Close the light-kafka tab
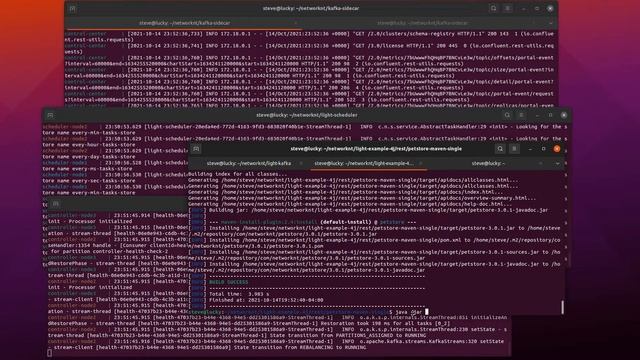640x360 pixels. pyautogui.click(x=301, y=164)
